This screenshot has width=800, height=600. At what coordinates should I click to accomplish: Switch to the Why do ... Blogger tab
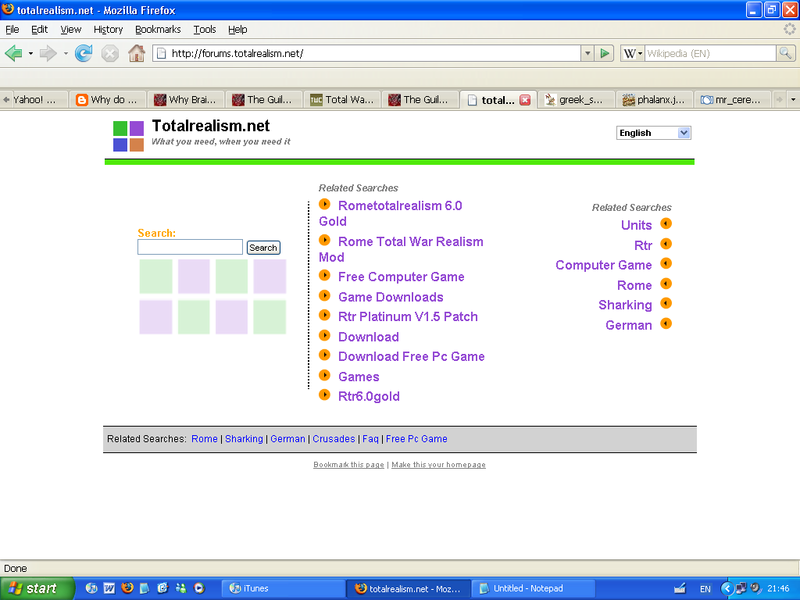(108, 100)
